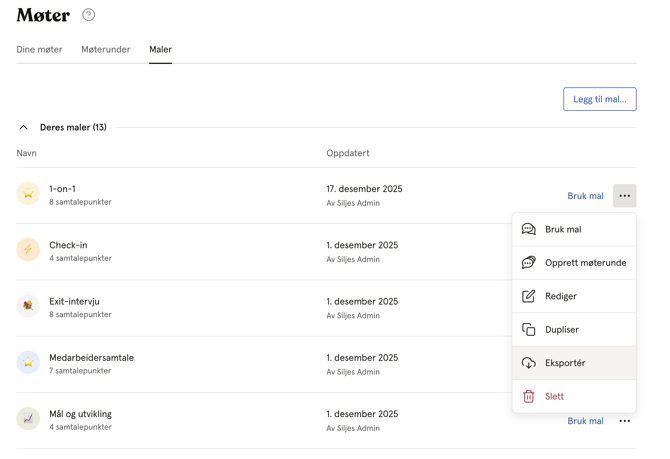This screenshot has width=670, height=459.
Task: Select Slett from the context menu
Action: tap(574, 396)
